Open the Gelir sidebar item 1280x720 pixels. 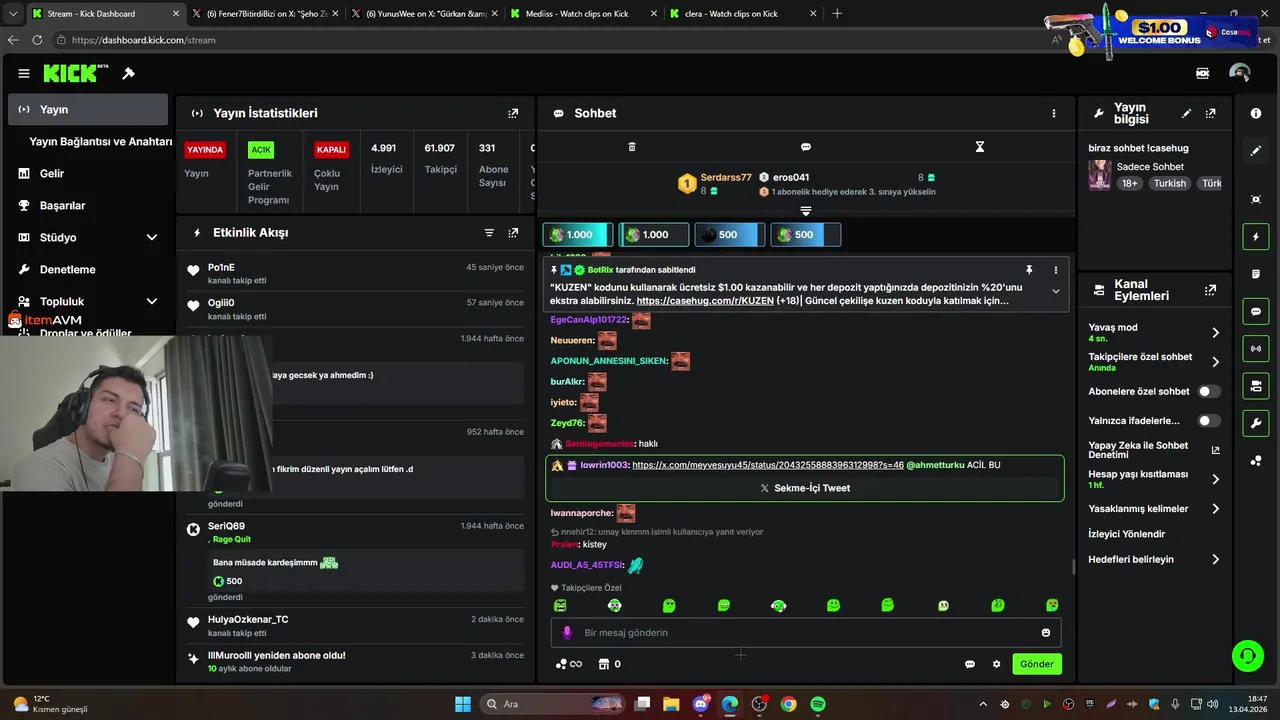(x=88, y=173)
